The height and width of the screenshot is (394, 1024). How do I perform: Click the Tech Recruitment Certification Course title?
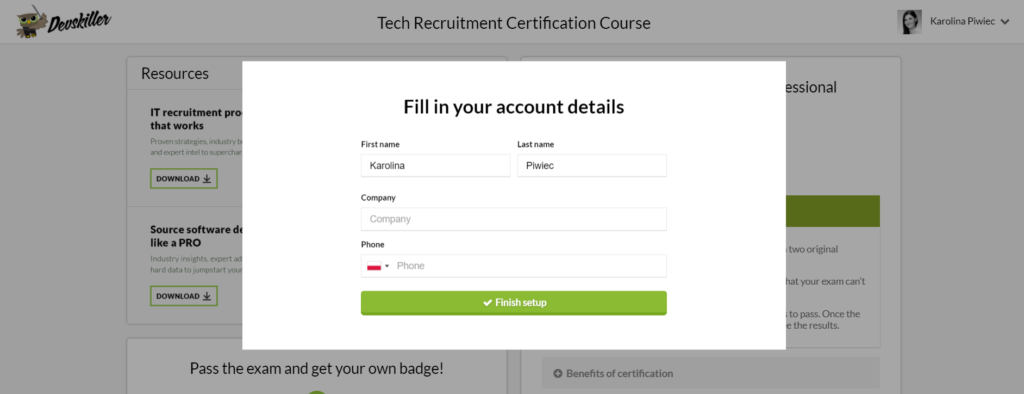point(513,24)
